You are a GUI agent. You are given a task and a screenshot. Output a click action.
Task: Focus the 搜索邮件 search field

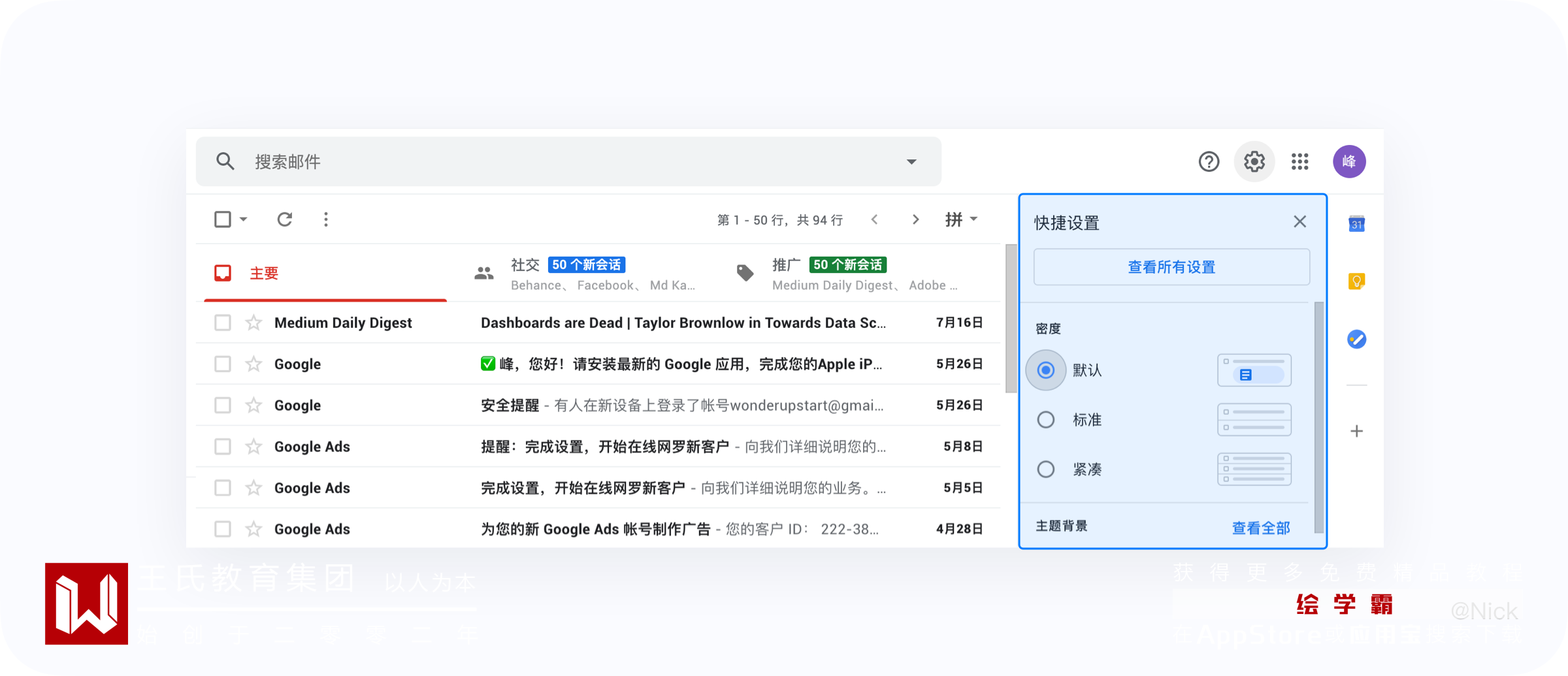568,161
